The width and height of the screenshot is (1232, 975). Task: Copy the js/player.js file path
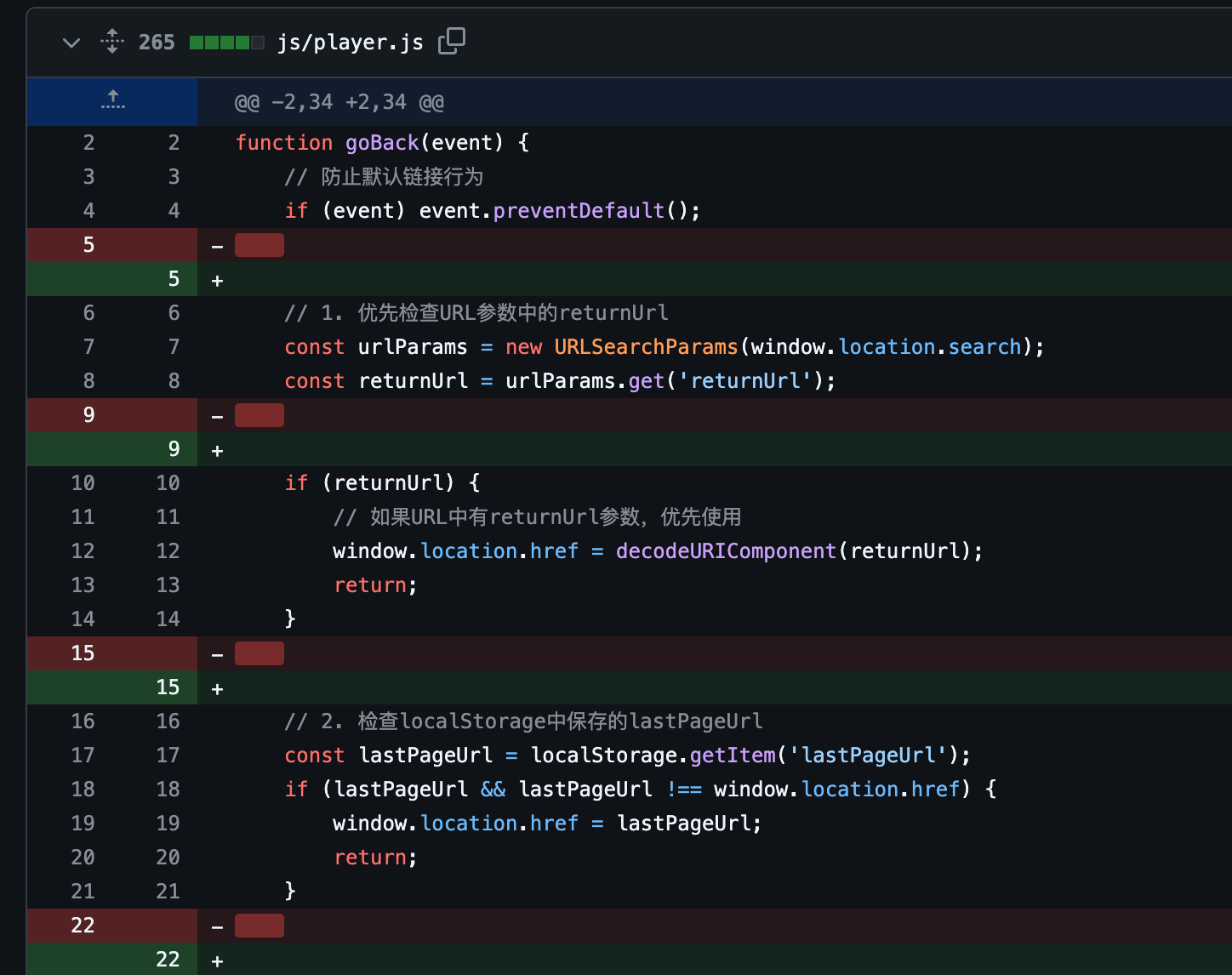pyautogui.click(x=451, y=41)
